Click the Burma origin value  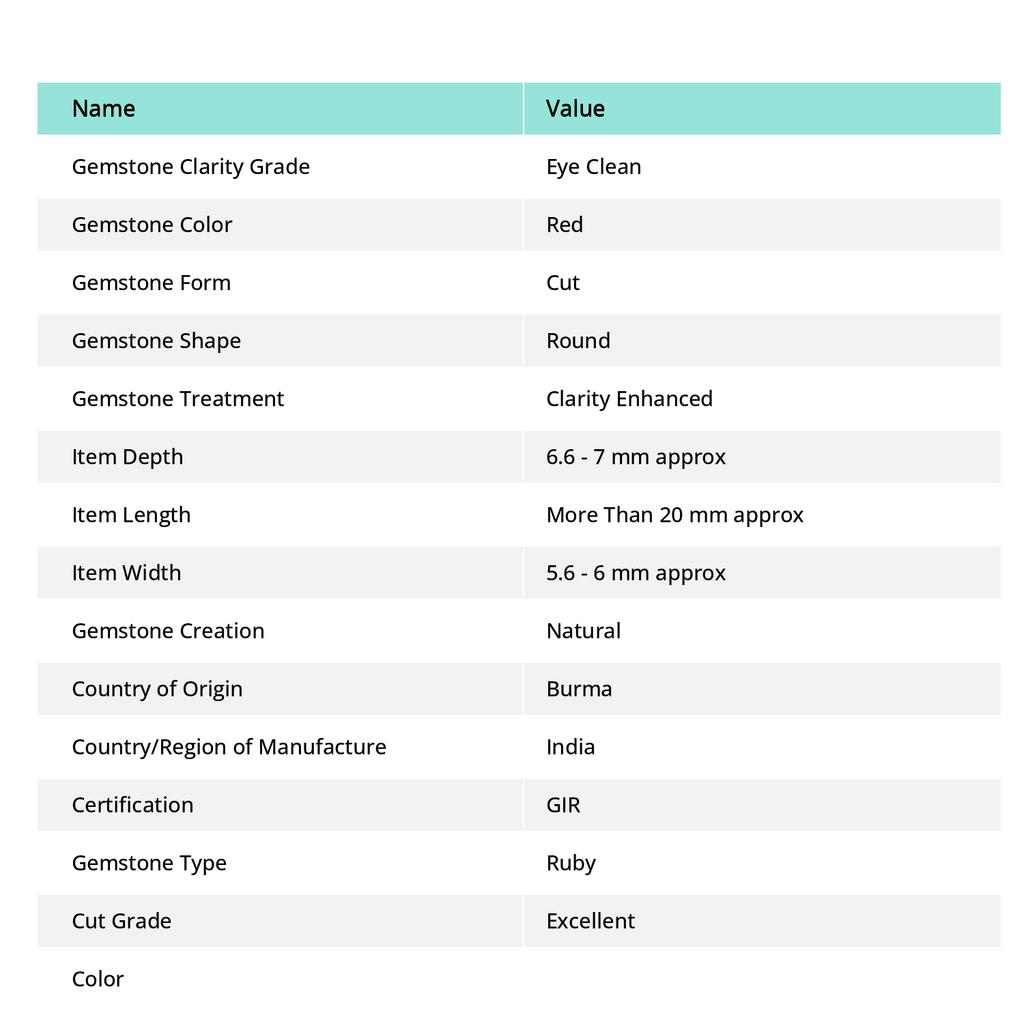[579, 688]
